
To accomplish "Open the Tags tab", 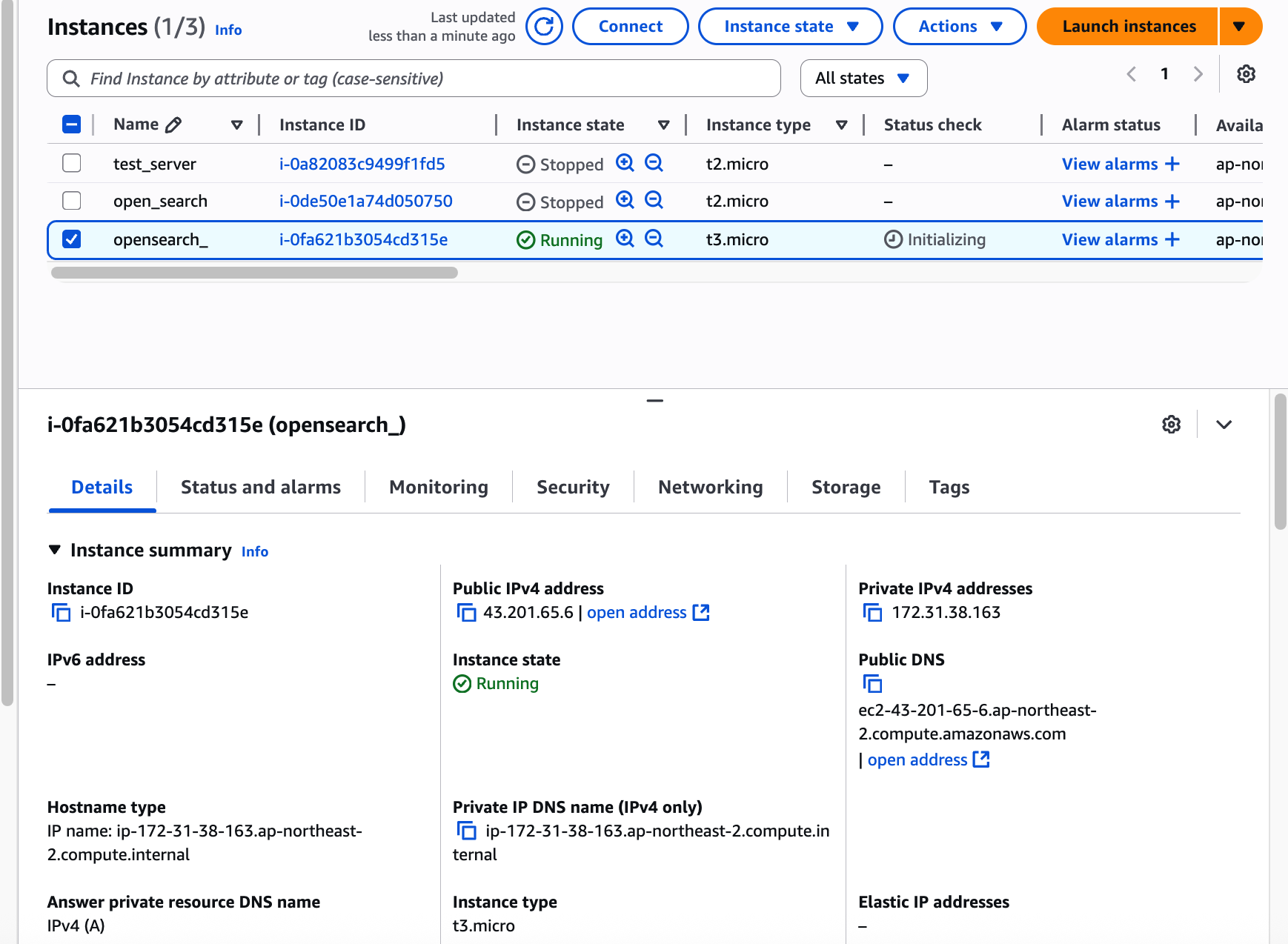I will (949, 488).
